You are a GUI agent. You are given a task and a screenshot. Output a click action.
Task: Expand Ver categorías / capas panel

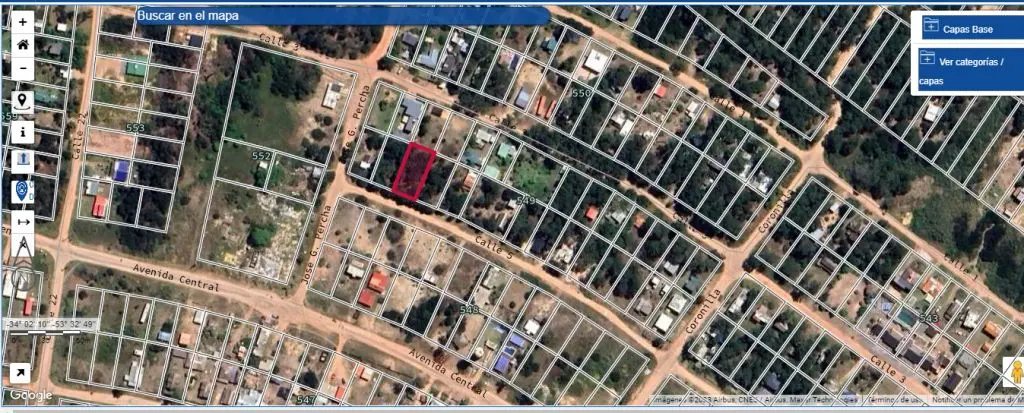coord(970,71)
